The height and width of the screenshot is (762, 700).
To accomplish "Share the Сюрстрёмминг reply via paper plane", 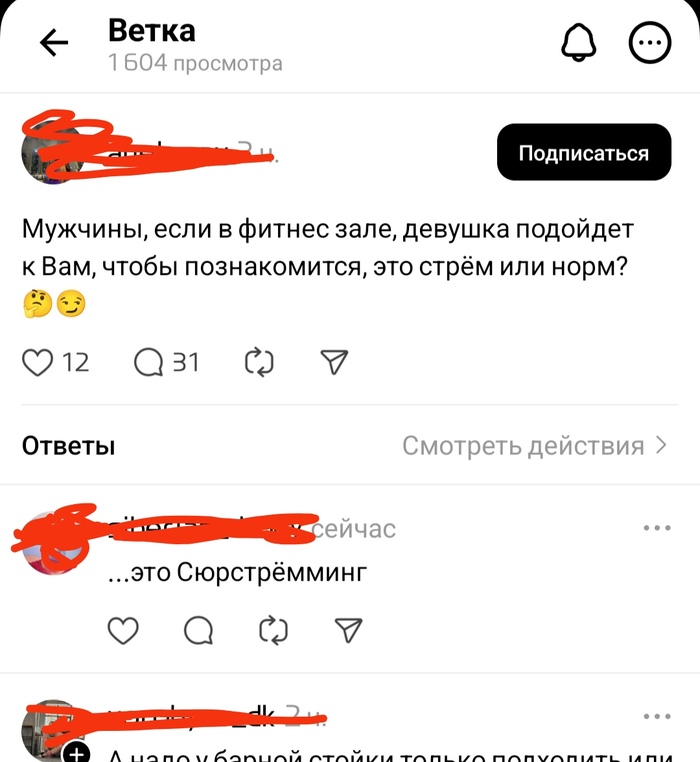I will [349, 630].
